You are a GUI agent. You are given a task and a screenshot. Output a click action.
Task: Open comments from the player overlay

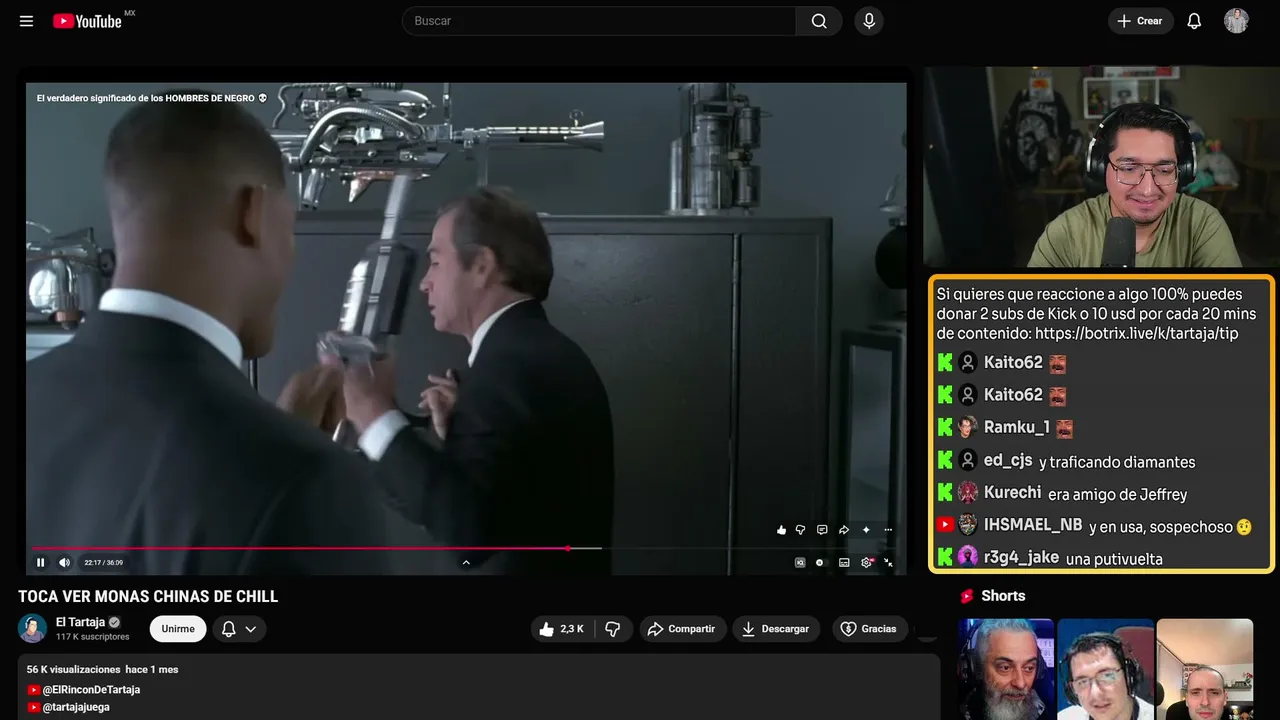click(822, 530)
